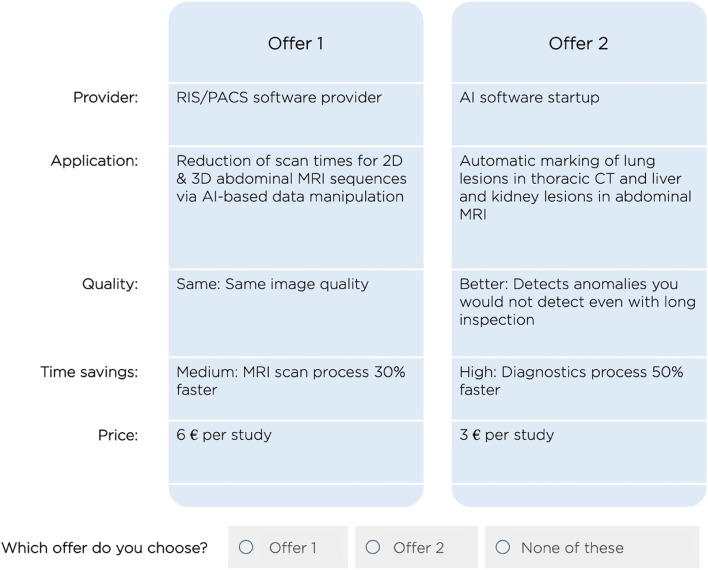Click the "Price:" row label
708x570 pixels.
coord(117,435)
